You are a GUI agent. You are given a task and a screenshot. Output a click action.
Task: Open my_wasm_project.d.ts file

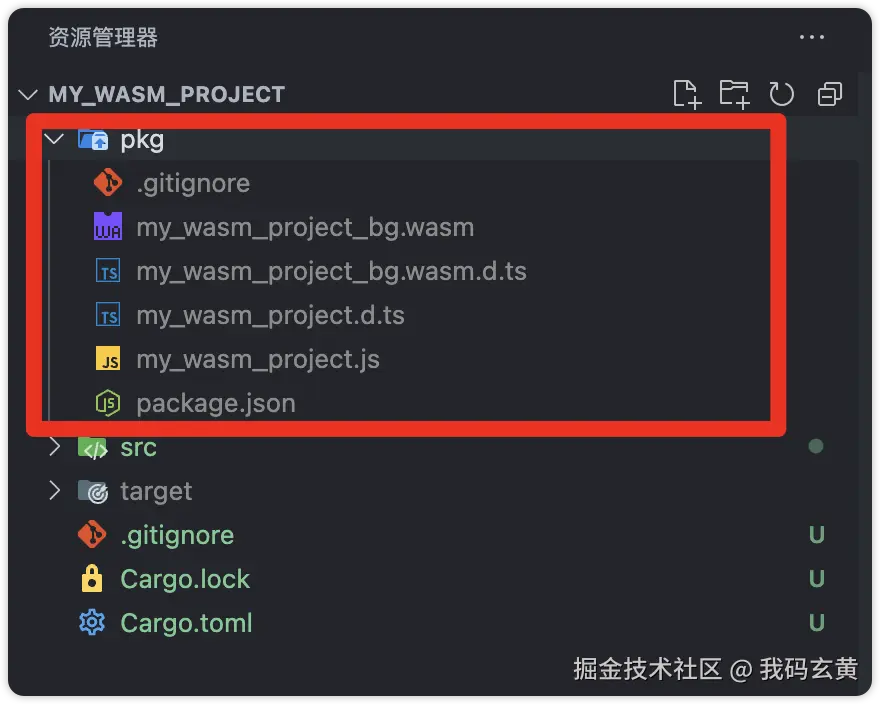tap(270, 315)
